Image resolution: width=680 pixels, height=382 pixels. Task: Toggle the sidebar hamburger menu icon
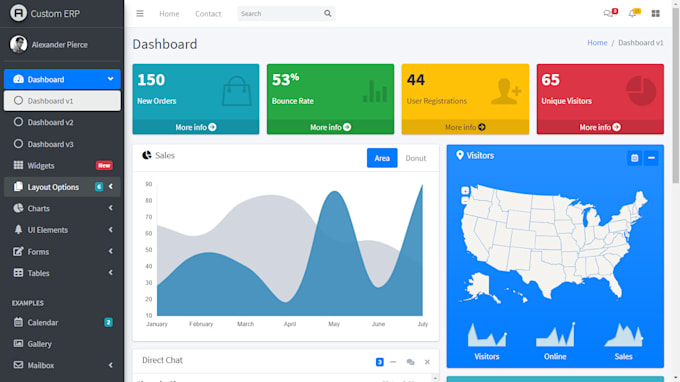click(140, 13)
